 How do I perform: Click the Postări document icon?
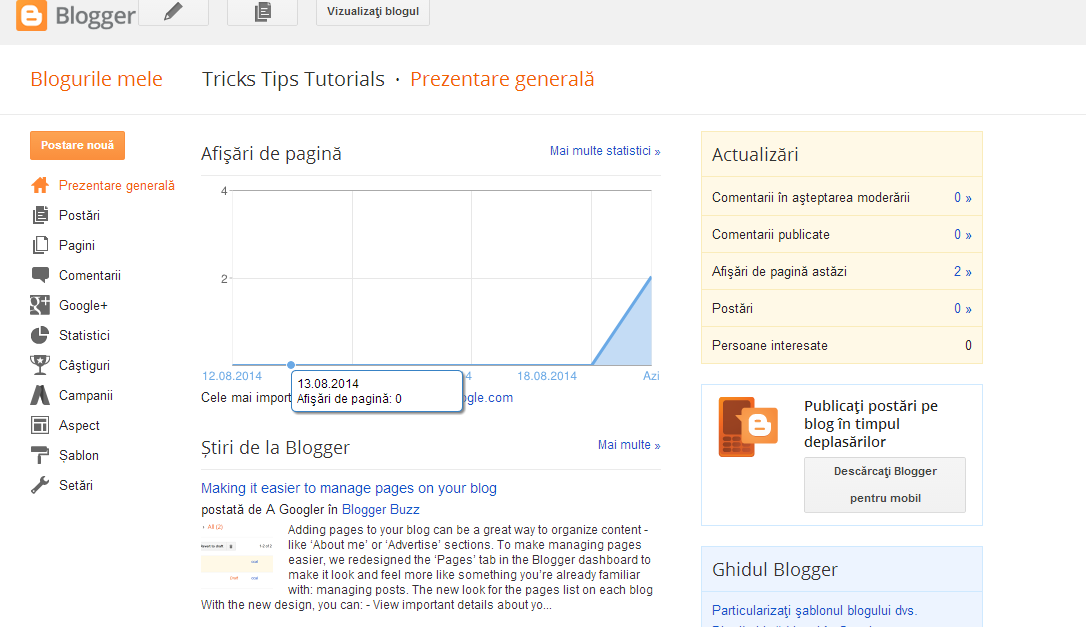coord(40,215)
